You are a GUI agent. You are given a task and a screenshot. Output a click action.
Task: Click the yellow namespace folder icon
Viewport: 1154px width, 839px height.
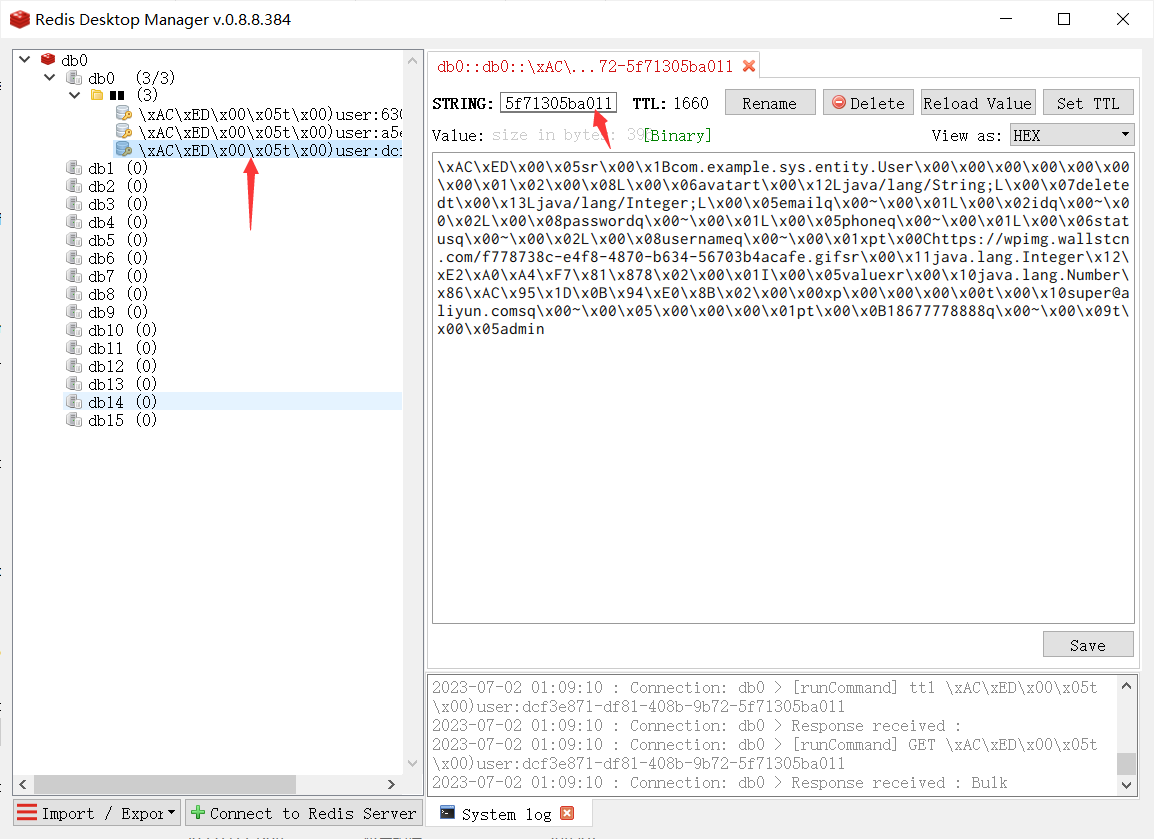pos(96,95)
